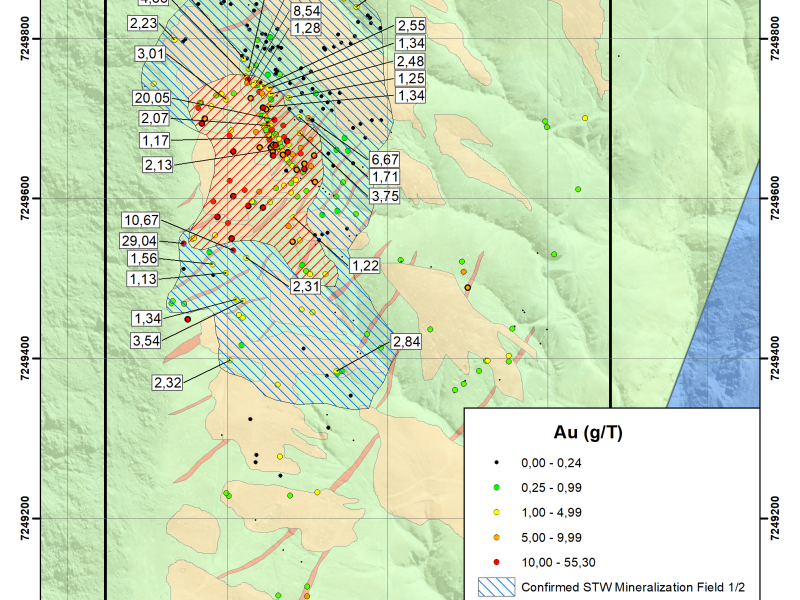
Task: Click the green dot legend symbol for 0,25 - 0,99
Action: 496,488
